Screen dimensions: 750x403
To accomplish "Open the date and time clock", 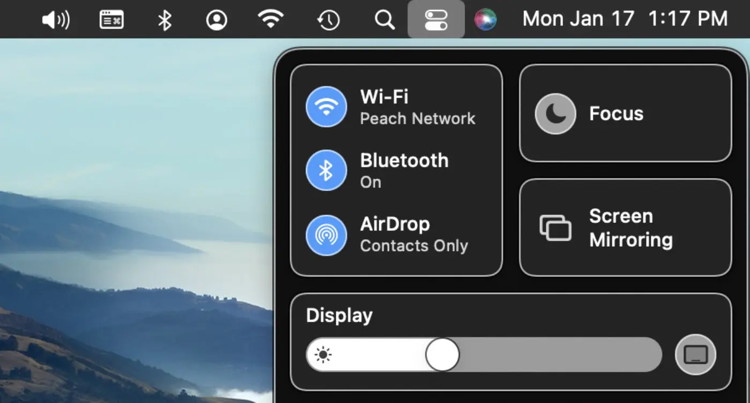I will 625,19.
